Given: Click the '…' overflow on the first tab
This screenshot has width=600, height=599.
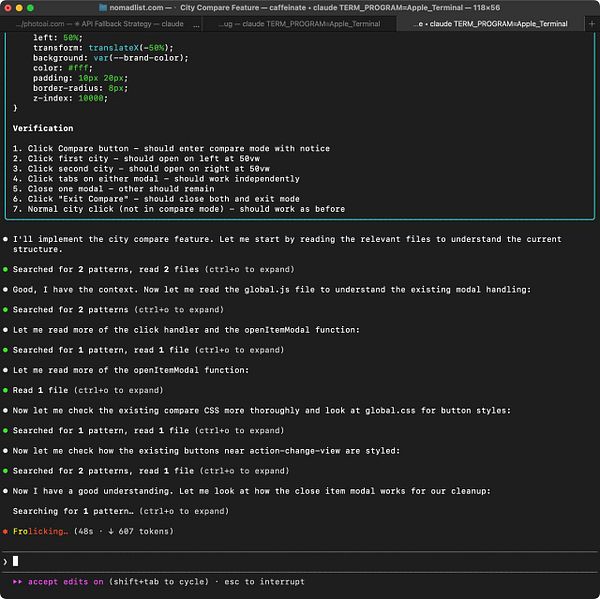Looking at the screenshot, I should tap(196, 24).
